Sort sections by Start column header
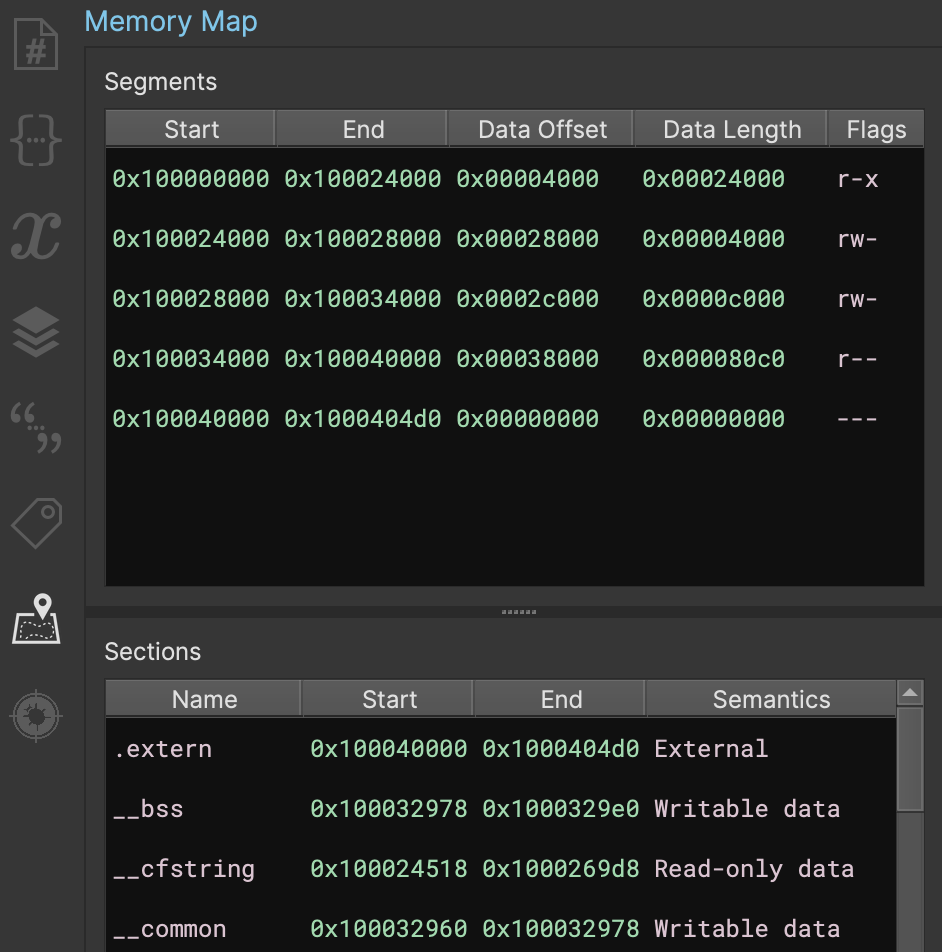 pyautogui.click(x=388, y=699)
